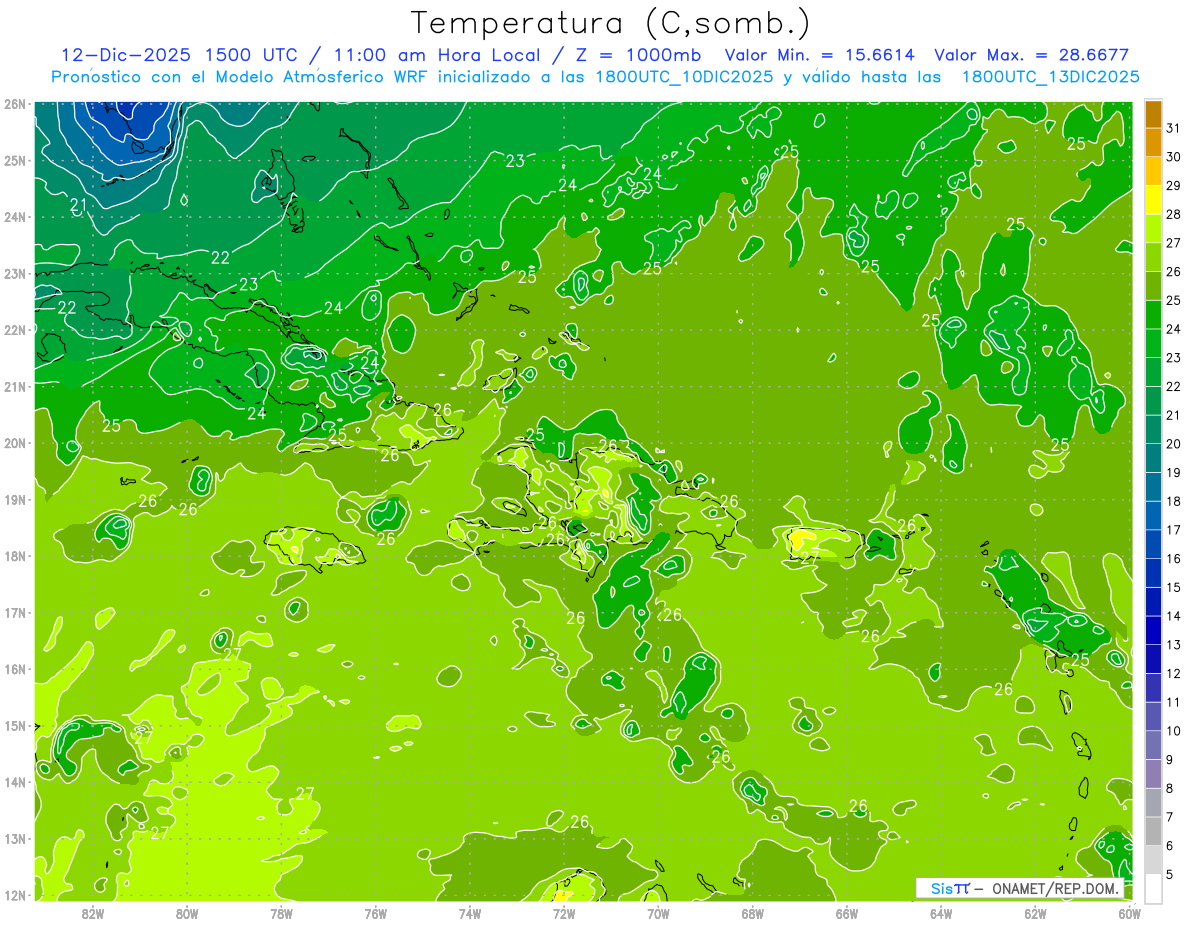
Task: Click the legend value 24
Action: pos(1174,329)
